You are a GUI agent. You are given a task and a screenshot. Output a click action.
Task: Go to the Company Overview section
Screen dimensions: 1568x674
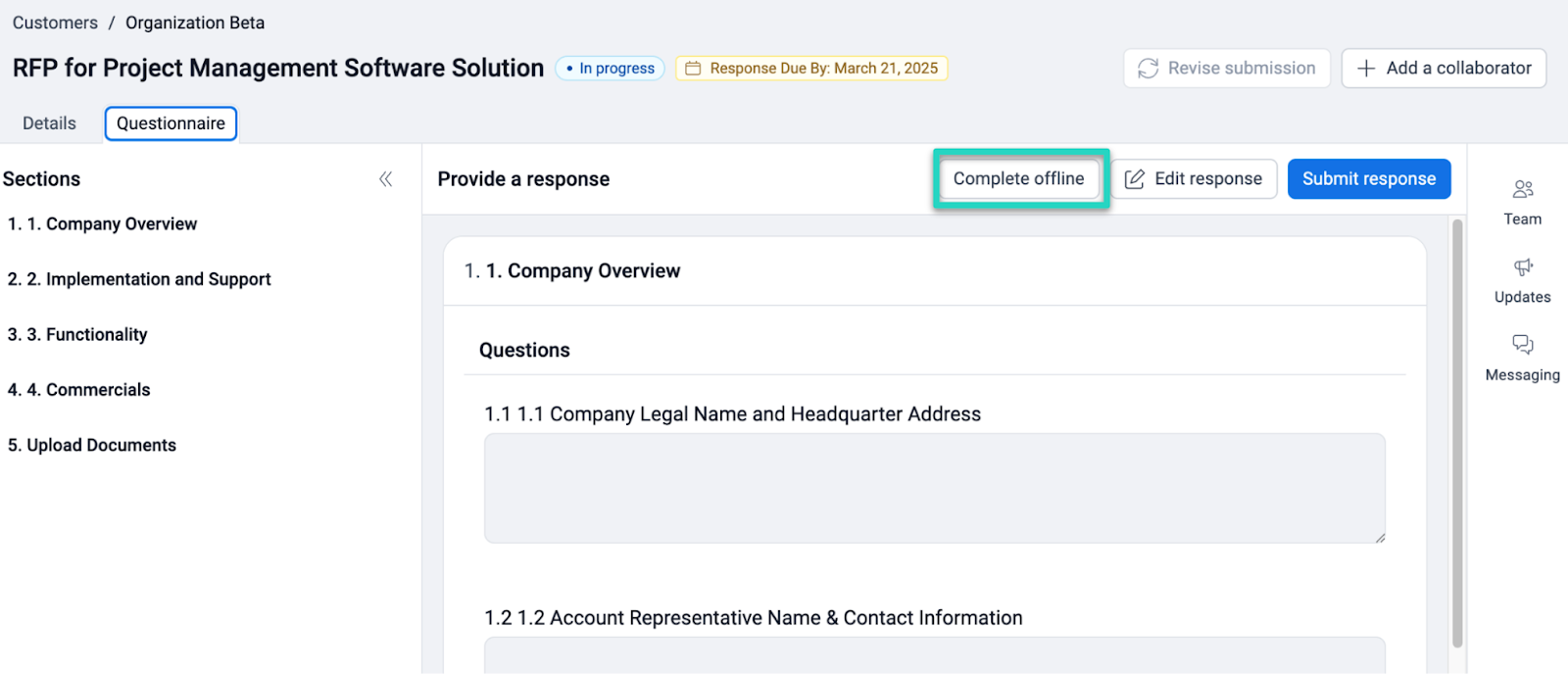(x=103, y=224)
